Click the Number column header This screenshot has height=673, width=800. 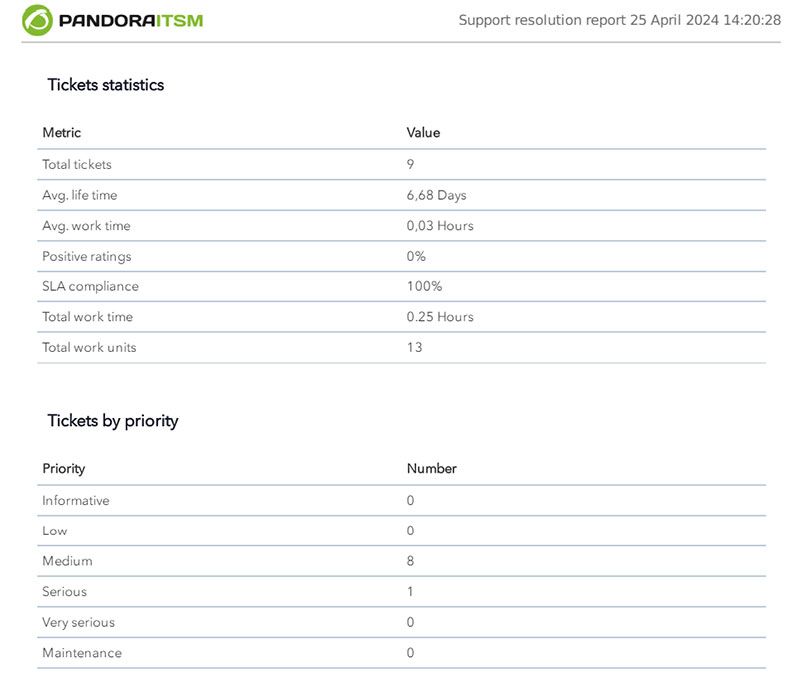(432, 468)
